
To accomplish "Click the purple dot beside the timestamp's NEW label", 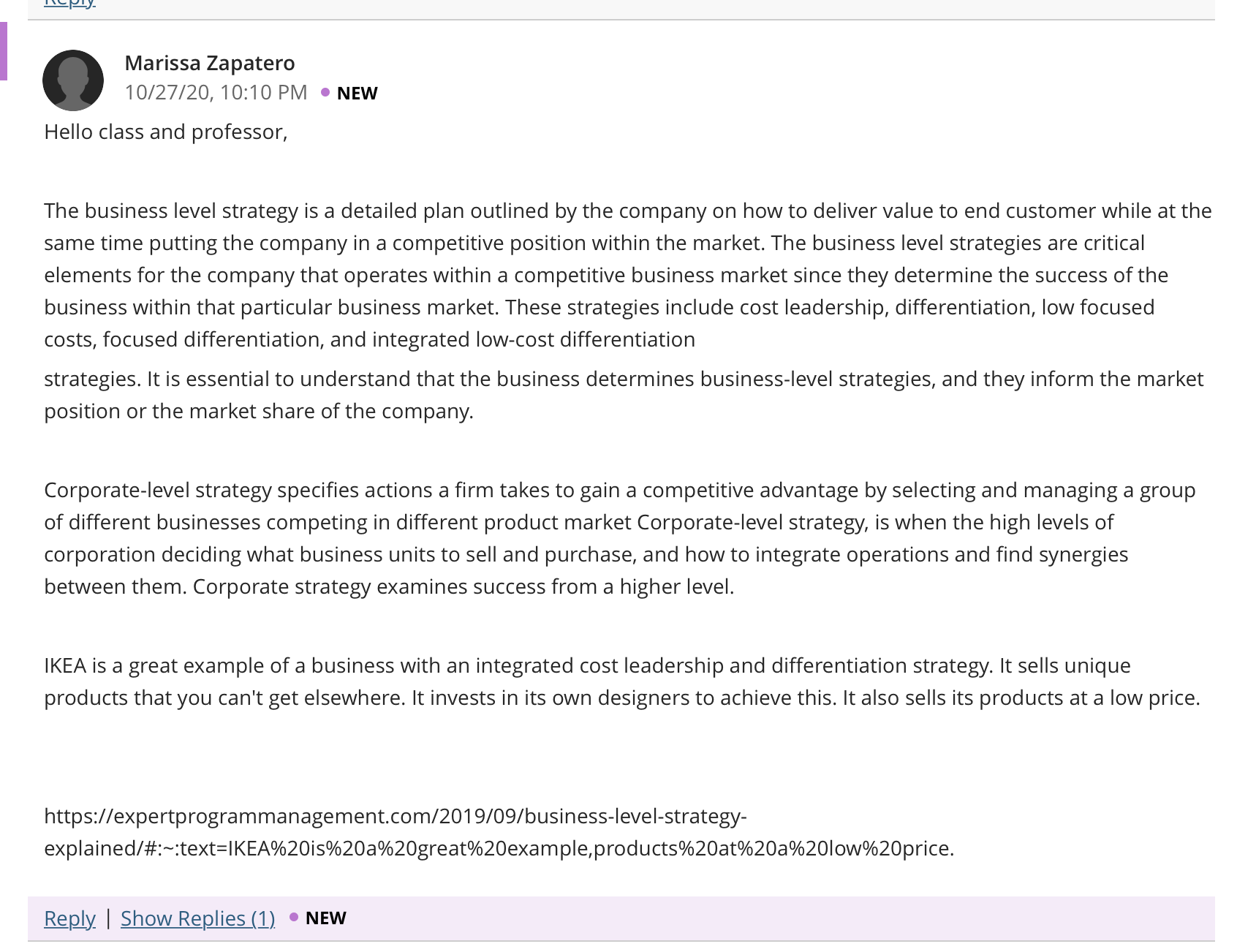I will [325, 92].
